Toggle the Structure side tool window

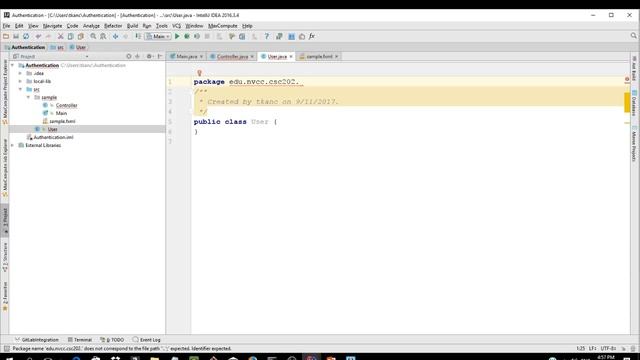tap(5, 257)
